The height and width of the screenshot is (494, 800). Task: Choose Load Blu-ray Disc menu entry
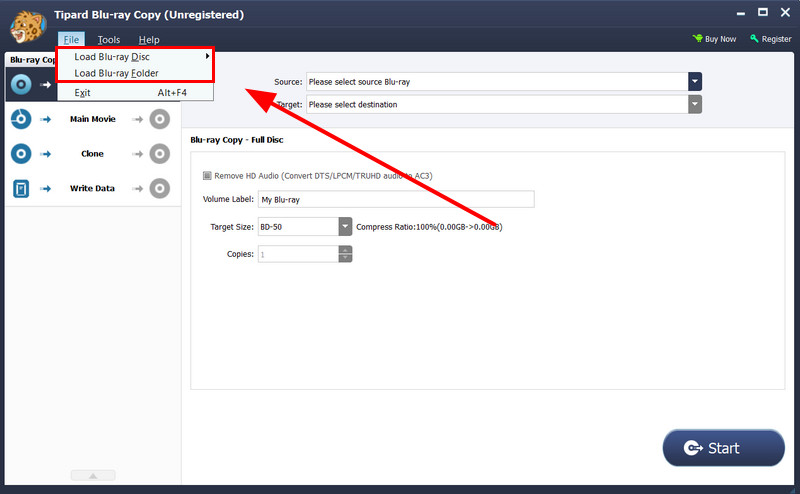(x=135, y=57)
